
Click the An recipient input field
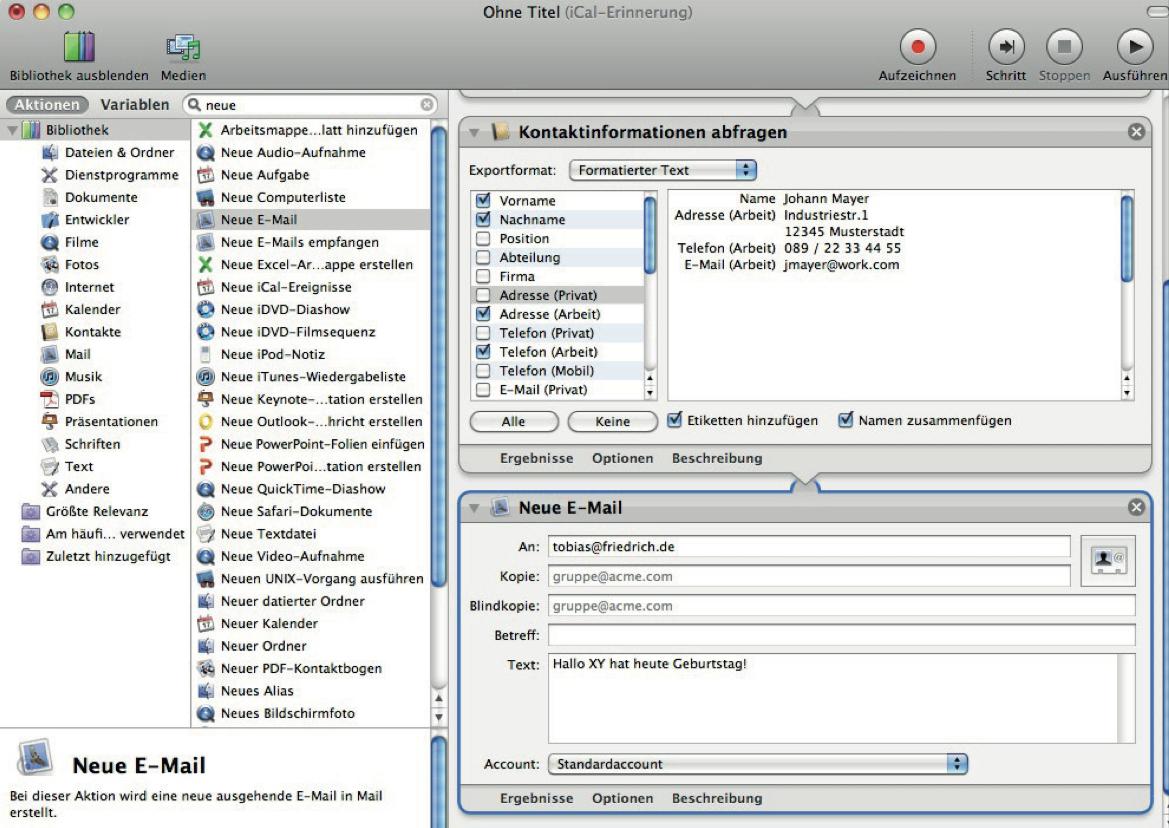click(809, 546)
